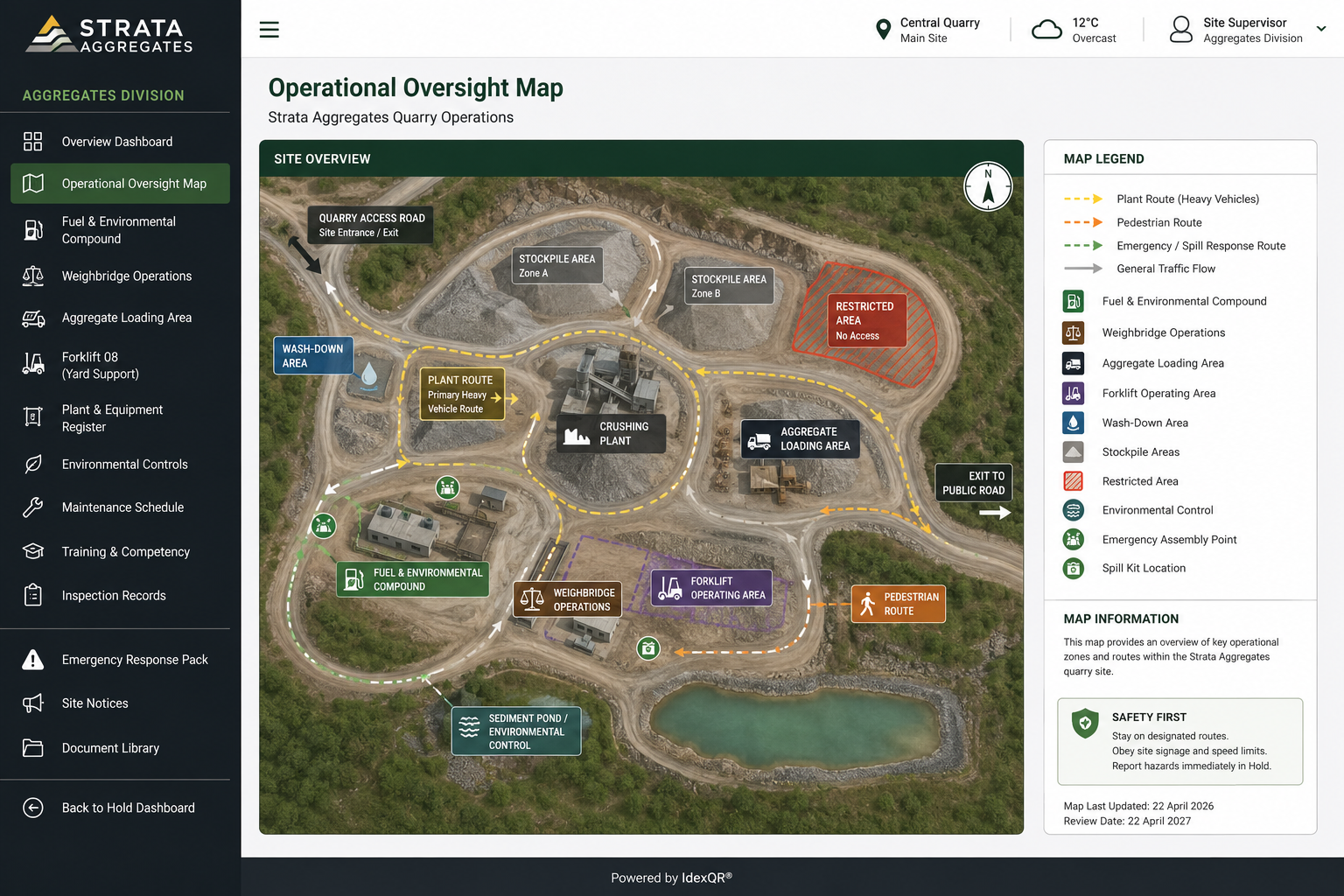The width and height of the screenshot is (1344, 896).
Task: Click Exit to Public Road label
Action: (974, 483)
